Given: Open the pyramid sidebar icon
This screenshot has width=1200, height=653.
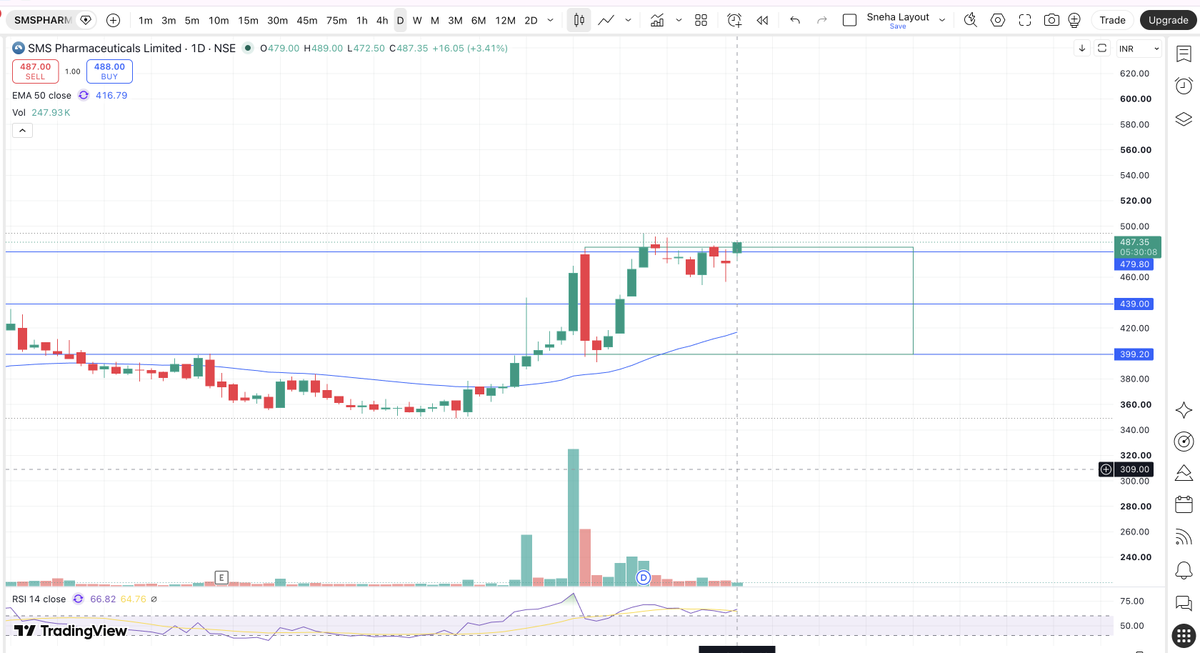Looking at the screenshot, I should (1184, 472).
